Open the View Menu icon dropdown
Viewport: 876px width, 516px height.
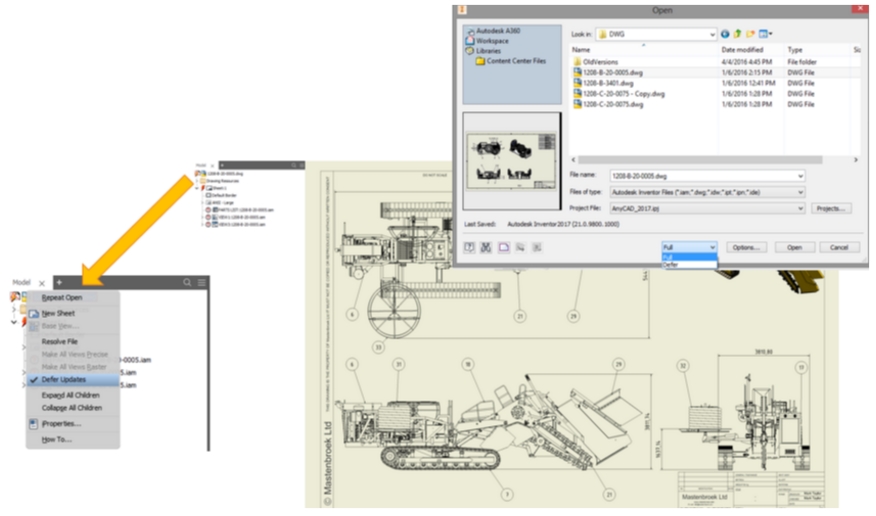point(765,34)
